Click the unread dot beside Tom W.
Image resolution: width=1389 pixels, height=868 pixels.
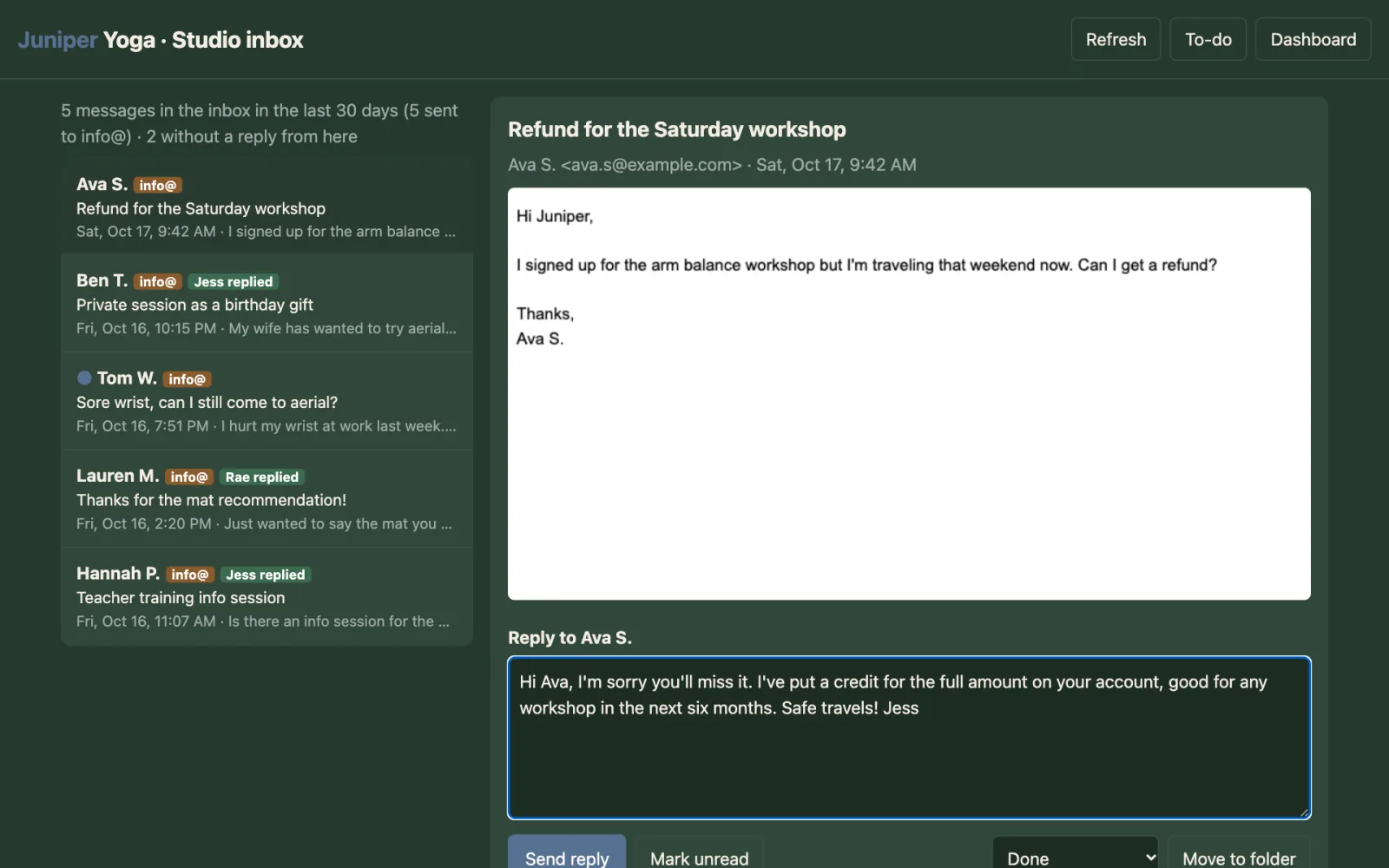pyautogui.click(x=84, y=378)
